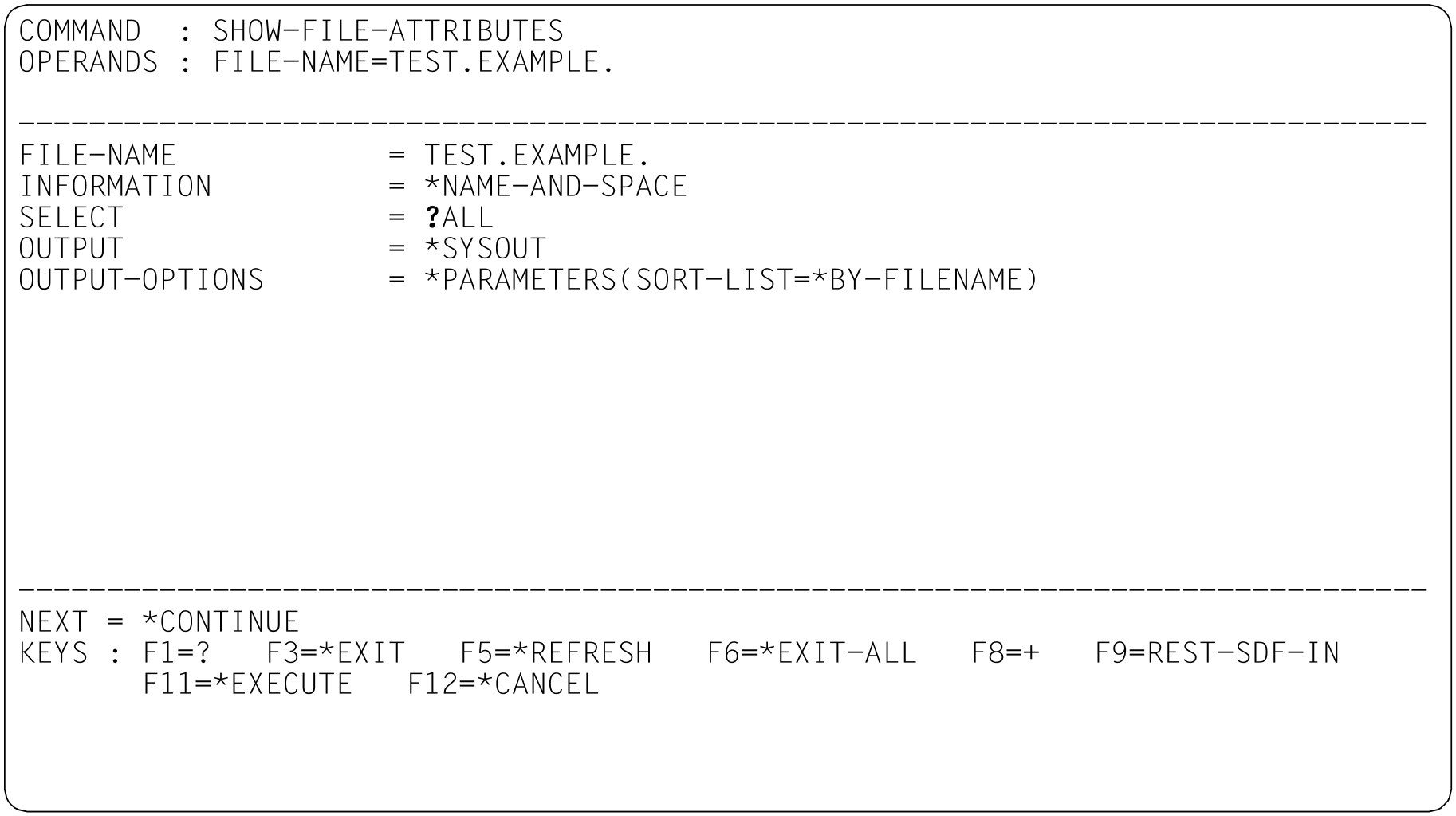Click the OPERANDS line FILE-NAME=TEST.EXAMPLE. text
This screenshot has height=816, width=1456.
pos(414,61)
